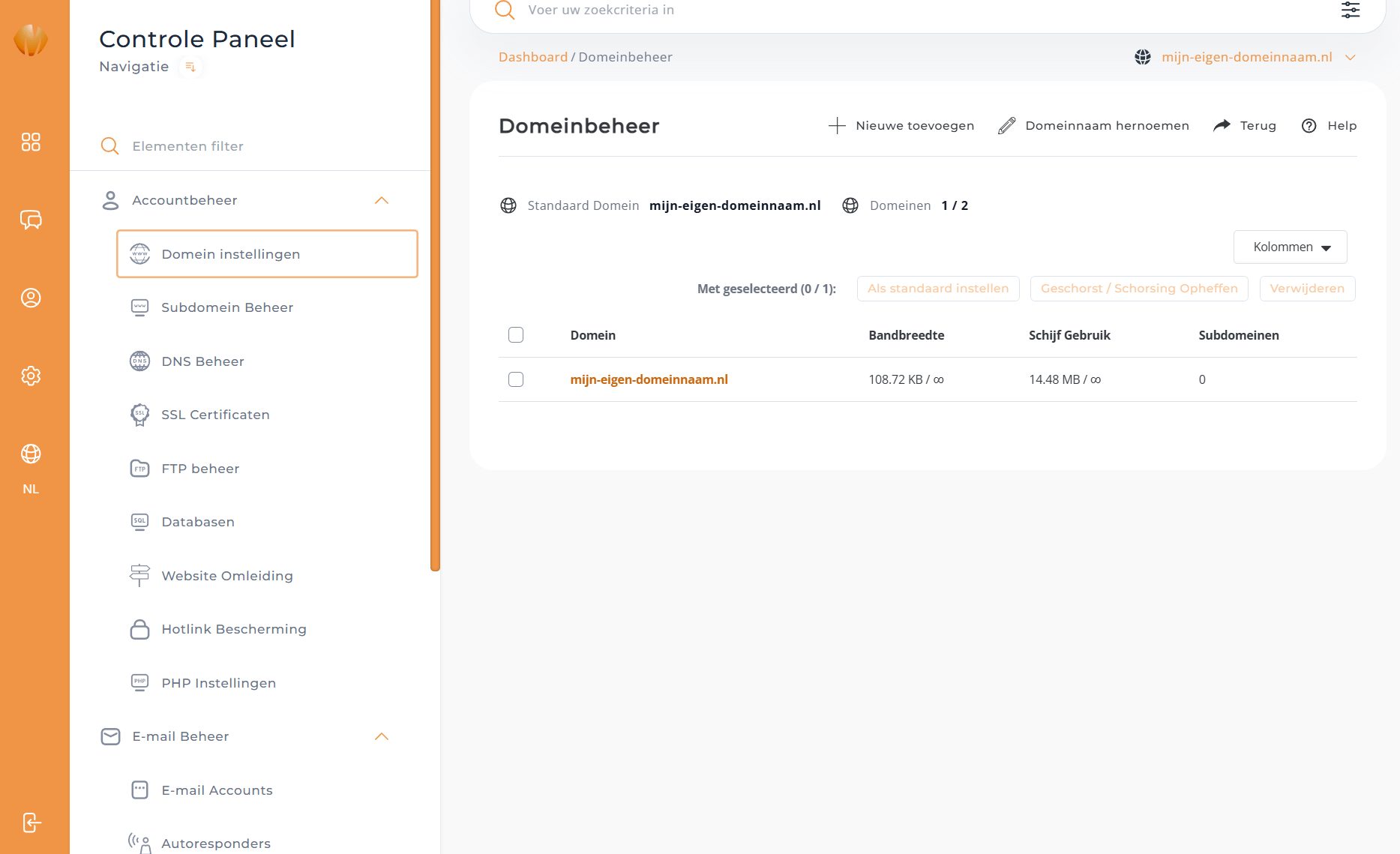Check the box for mijn-eigen-domeinnaam.nl row
1400x854 pixels.
(516, 379)
